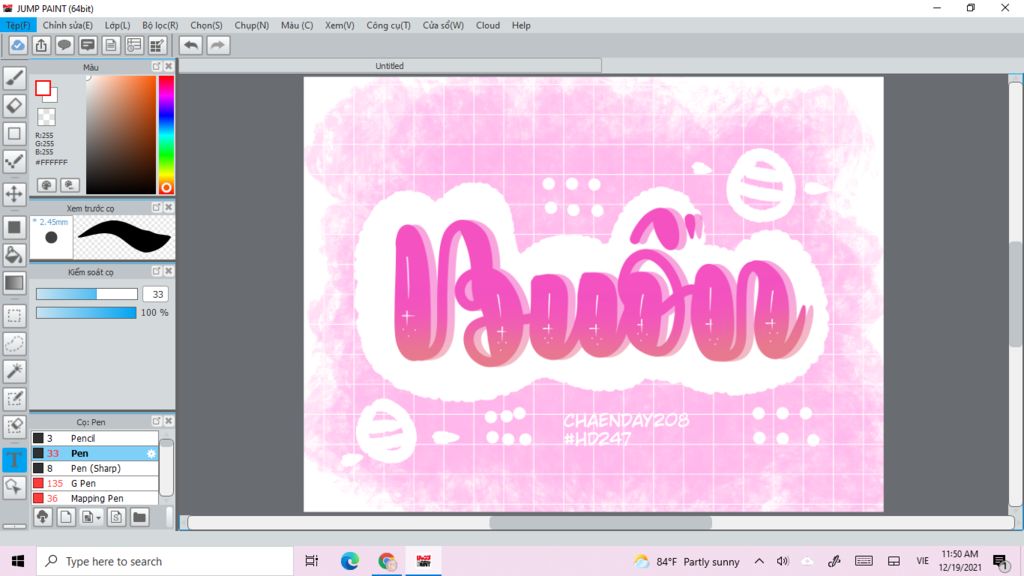The width and height of the screenshot is (1024, 576).
Task: Choose the Lasso selection tool
Action: [x=14, y=344]
